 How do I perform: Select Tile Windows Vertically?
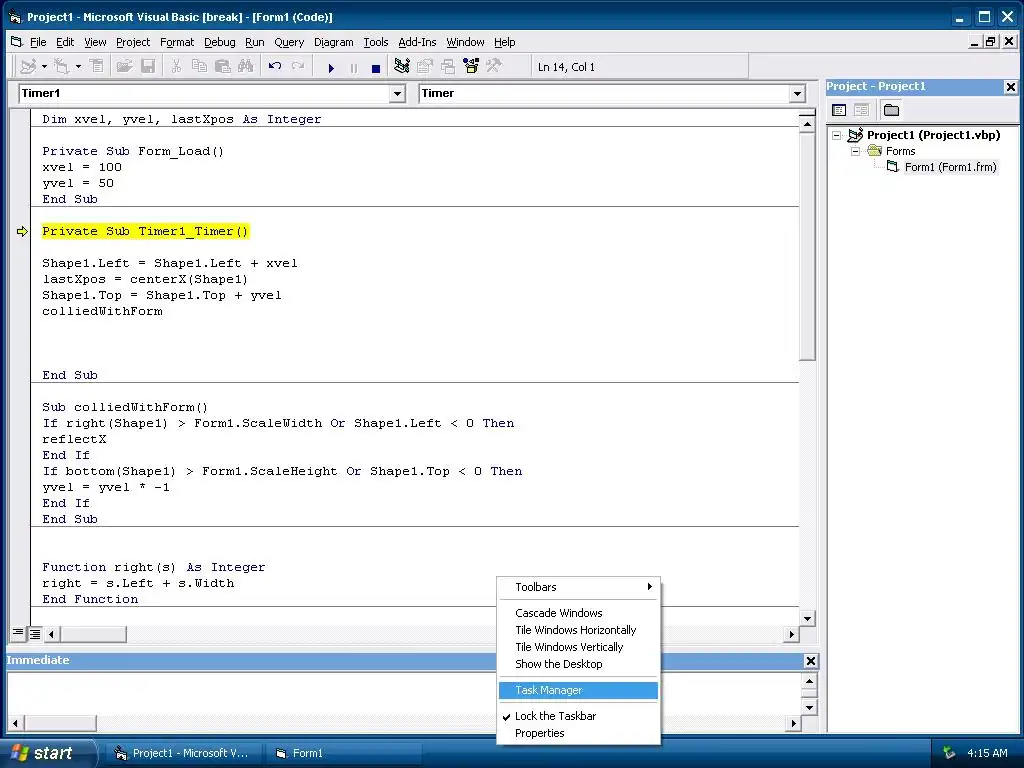579,647
